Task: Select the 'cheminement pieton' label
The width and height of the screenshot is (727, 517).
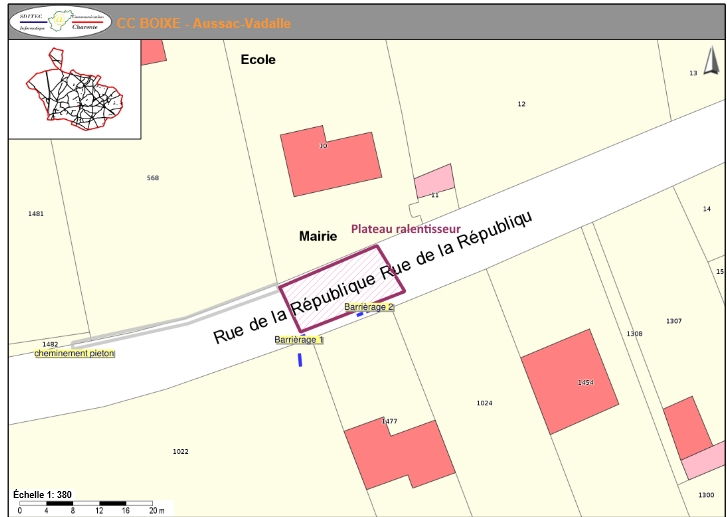Action: click(75, 353)
